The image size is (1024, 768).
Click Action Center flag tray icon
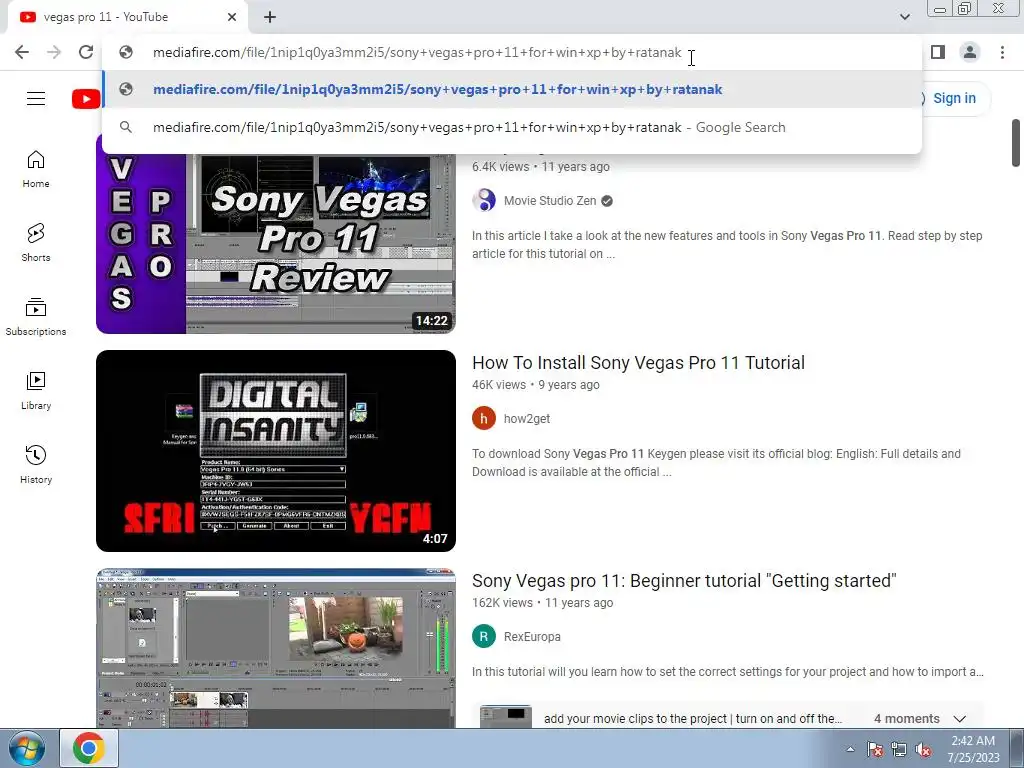(x=875, y=749)
